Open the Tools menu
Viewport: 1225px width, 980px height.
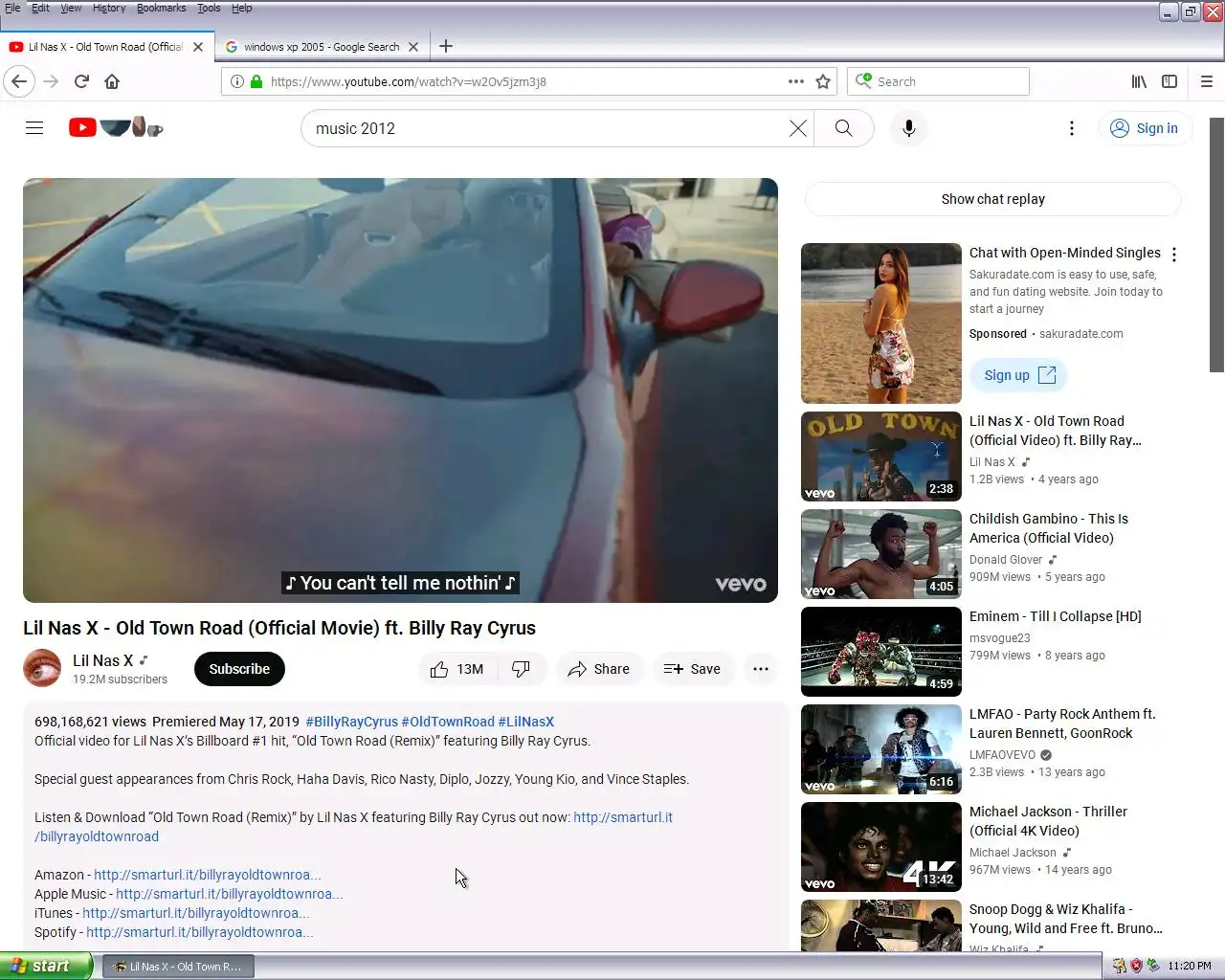coord(209,8)
